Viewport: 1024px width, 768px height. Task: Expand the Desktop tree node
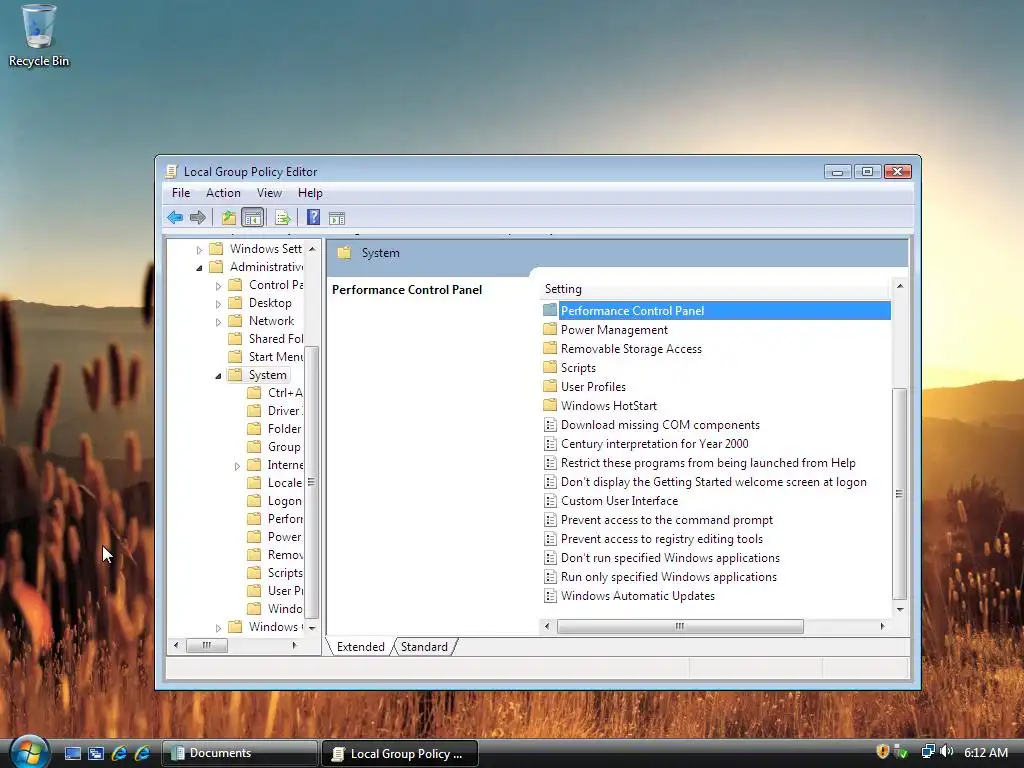pos(218,304)
